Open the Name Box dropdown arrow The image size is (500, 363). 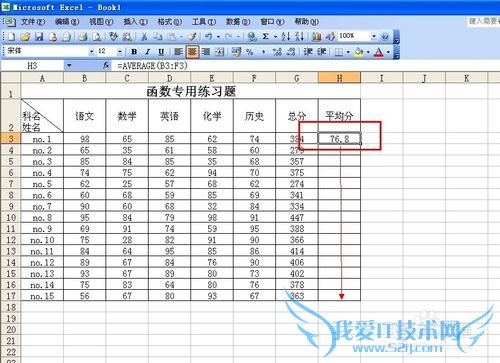coord(69,66)
